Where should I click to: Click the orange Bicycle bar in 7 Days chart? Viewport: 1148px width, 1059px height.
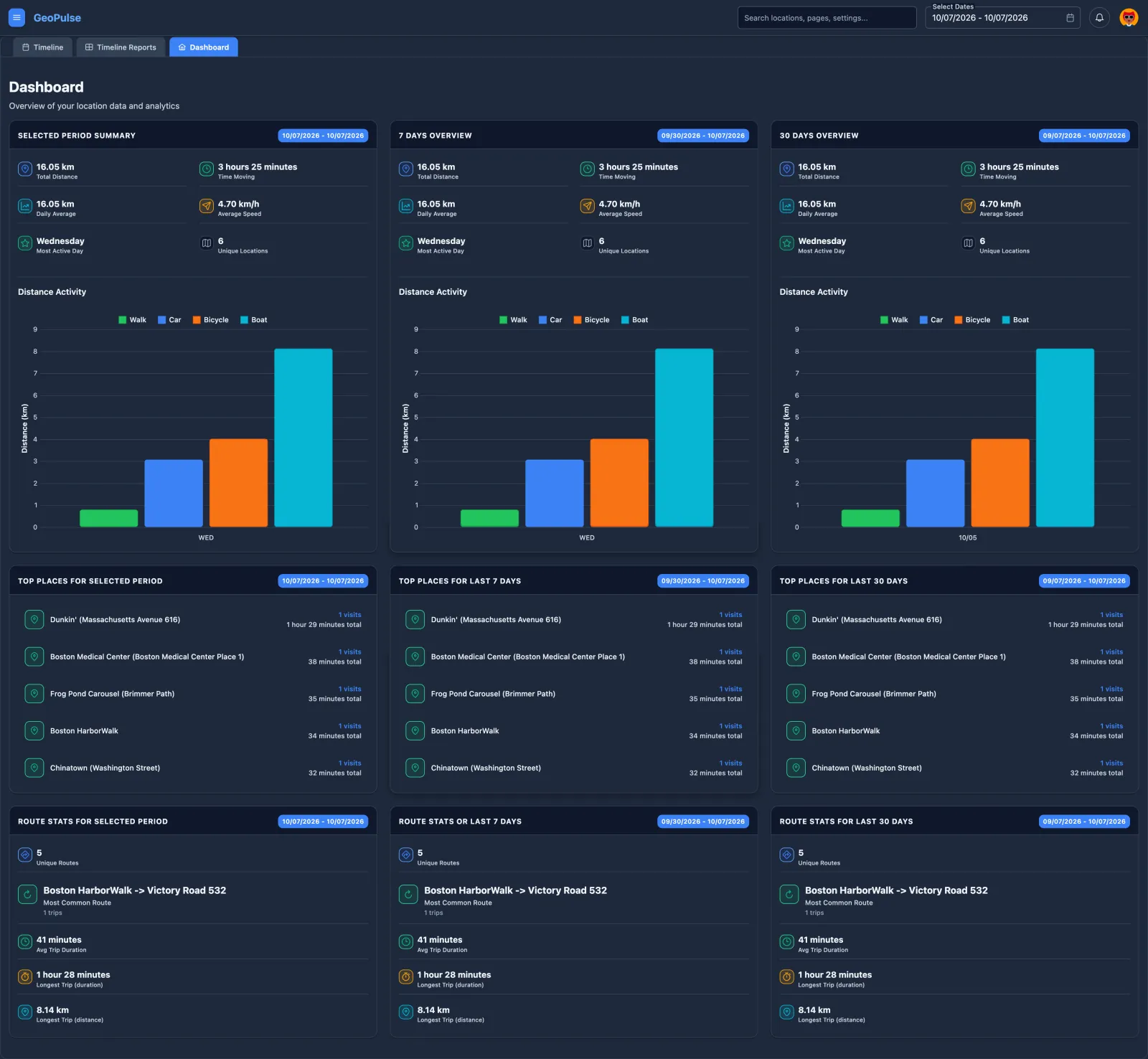619,483
